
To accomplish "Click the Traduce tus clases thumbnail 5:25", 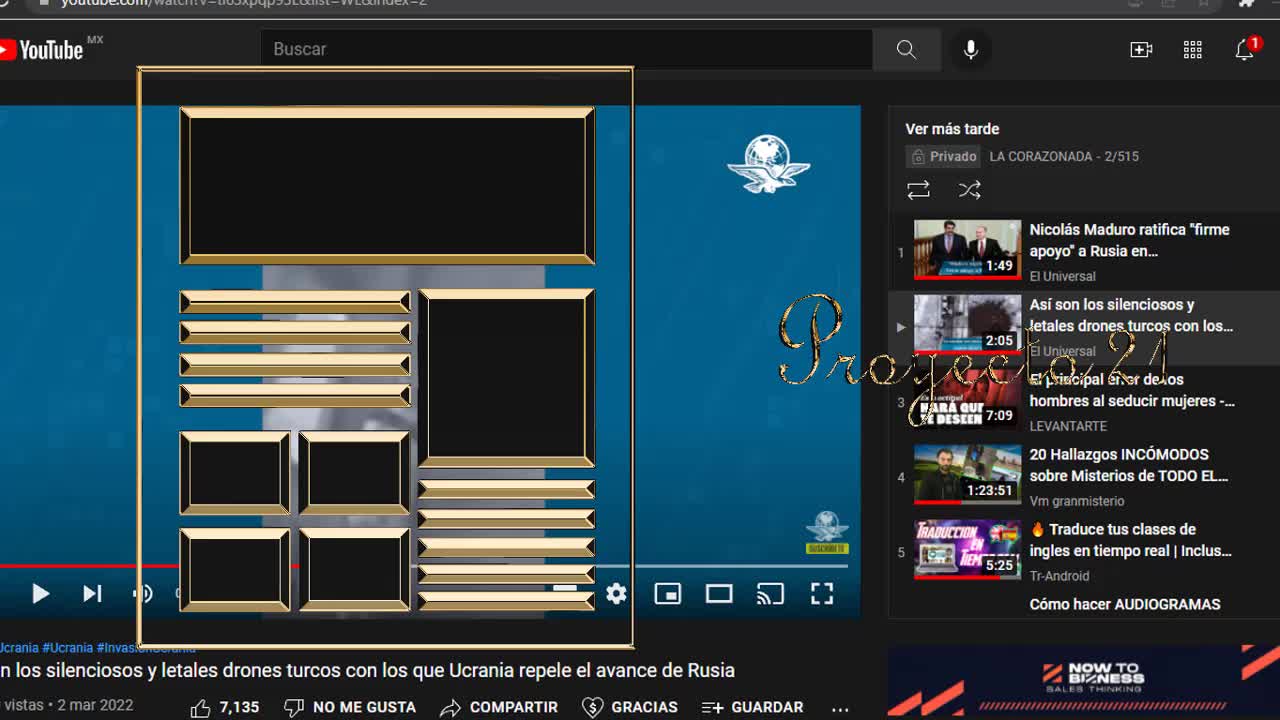I will pos(967,549).
